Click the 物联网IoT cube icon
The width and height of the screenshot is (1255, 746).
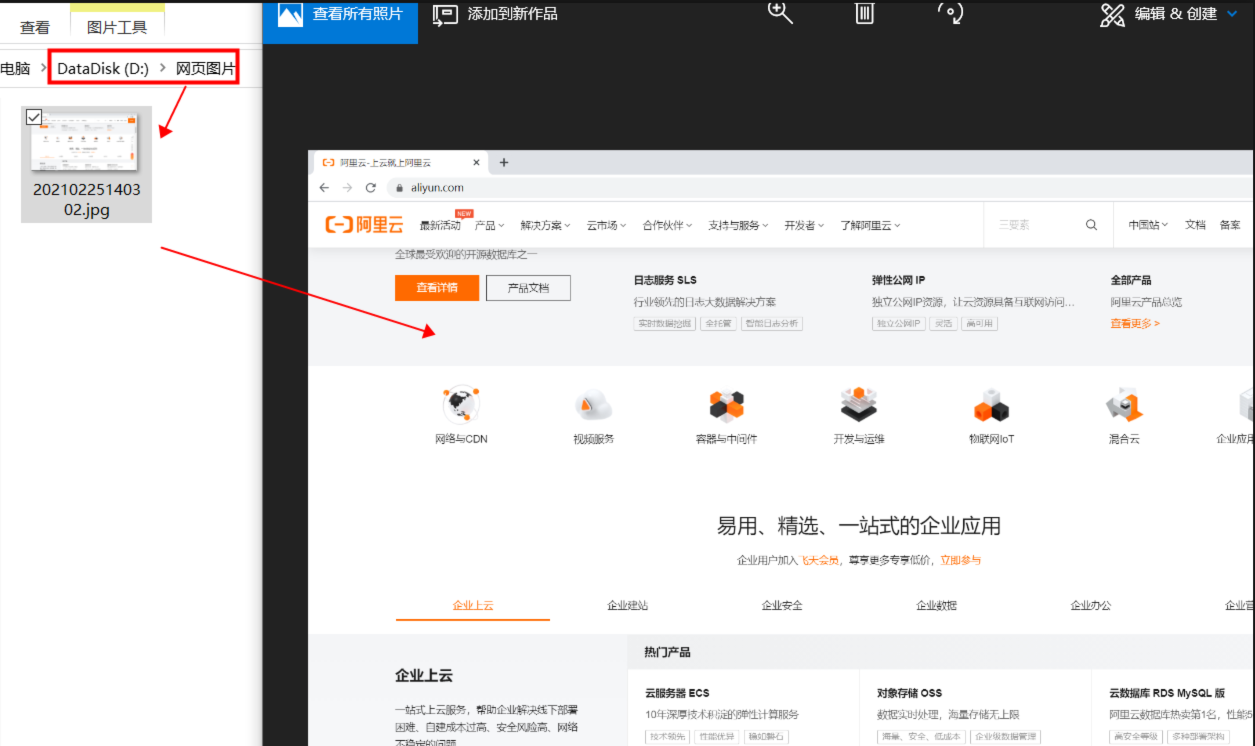click(x=991, y=405)
